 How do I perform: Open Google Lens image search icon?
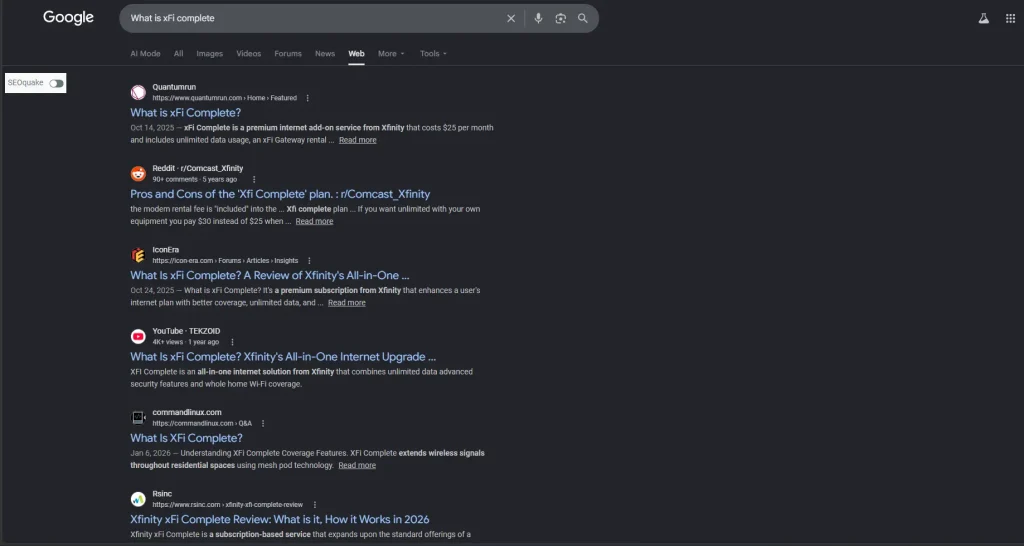coord(560,18)
